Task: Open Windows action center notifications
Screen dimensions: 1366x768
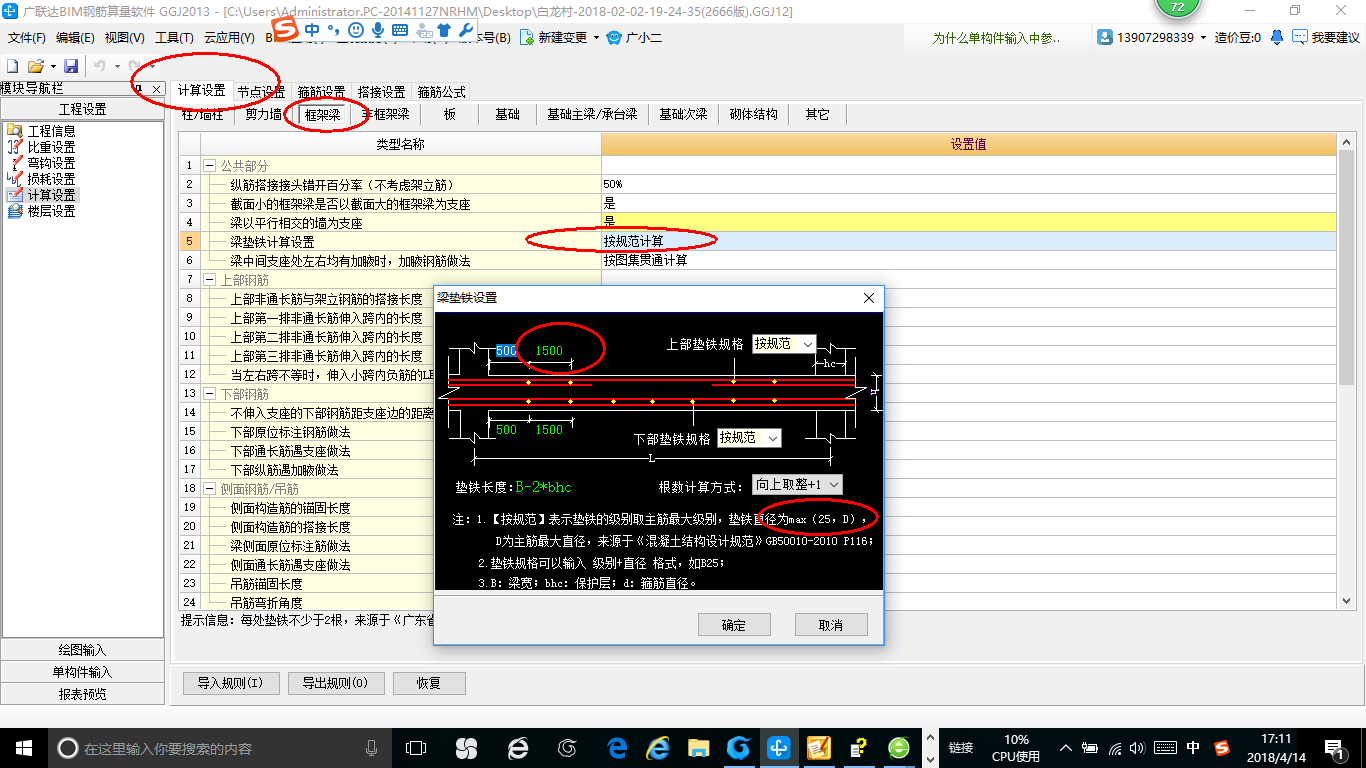Action: (x=1335, y=747)
